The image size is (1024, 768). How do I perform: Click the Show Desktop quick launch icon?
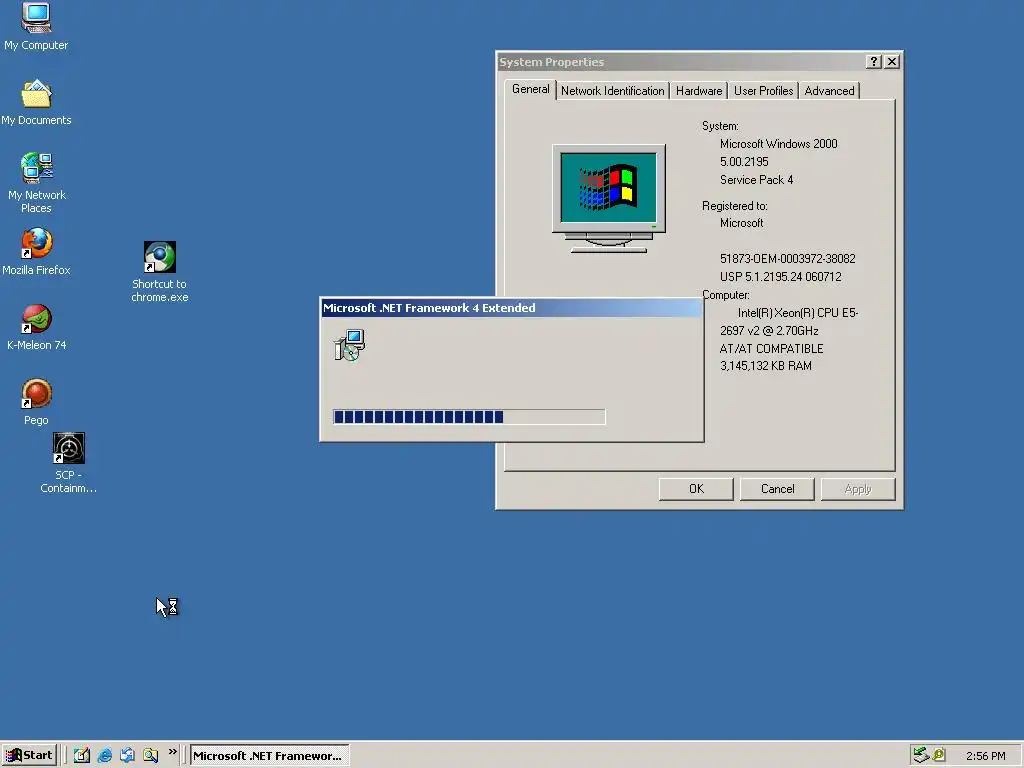pos(82,755)
